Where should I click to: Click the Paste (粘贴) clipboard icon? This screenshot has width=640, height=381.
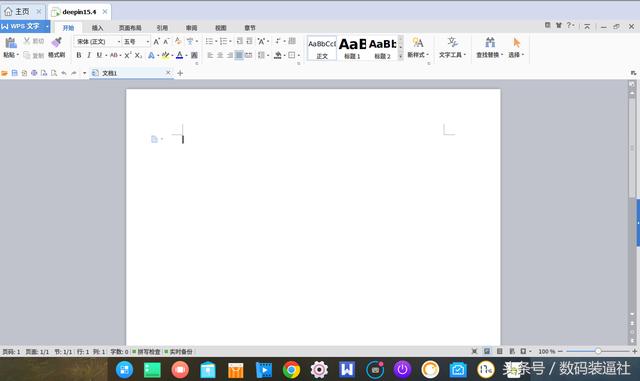(11, 43)
